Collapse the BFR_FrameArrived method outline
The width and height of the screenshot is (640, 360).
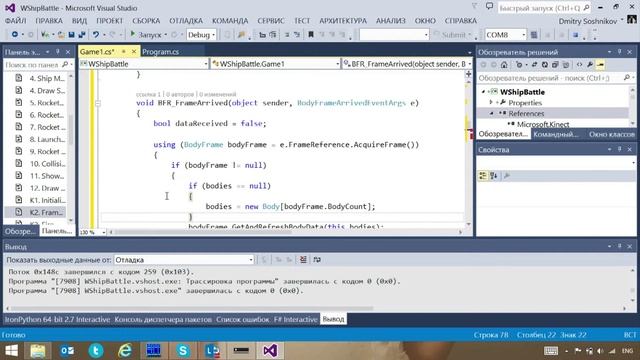click(98, 103)
